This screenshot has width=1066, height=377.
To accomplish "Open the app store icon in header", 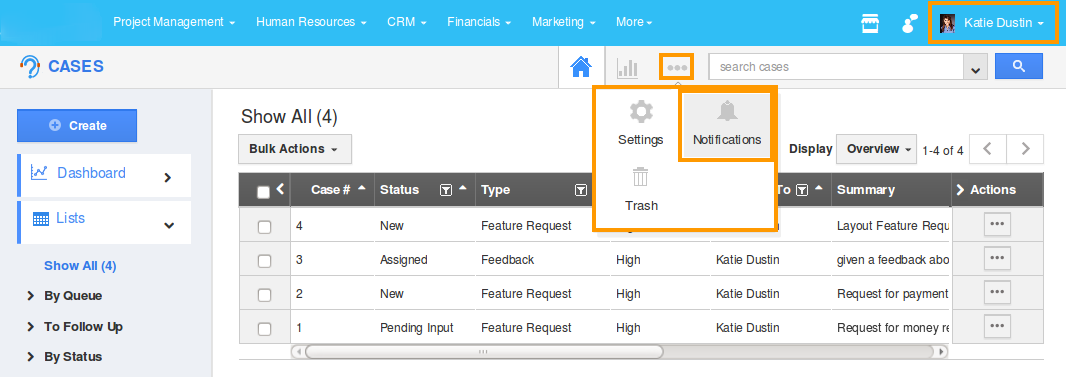I will click(870, 23).
